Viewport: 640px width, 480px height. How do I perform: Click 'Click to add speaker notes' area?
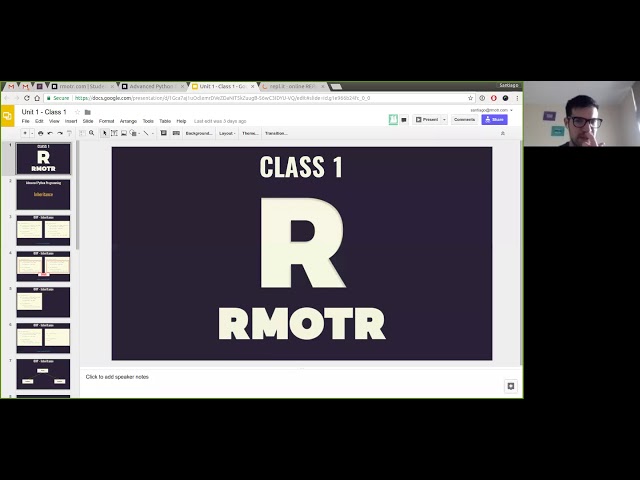[117, 377]
